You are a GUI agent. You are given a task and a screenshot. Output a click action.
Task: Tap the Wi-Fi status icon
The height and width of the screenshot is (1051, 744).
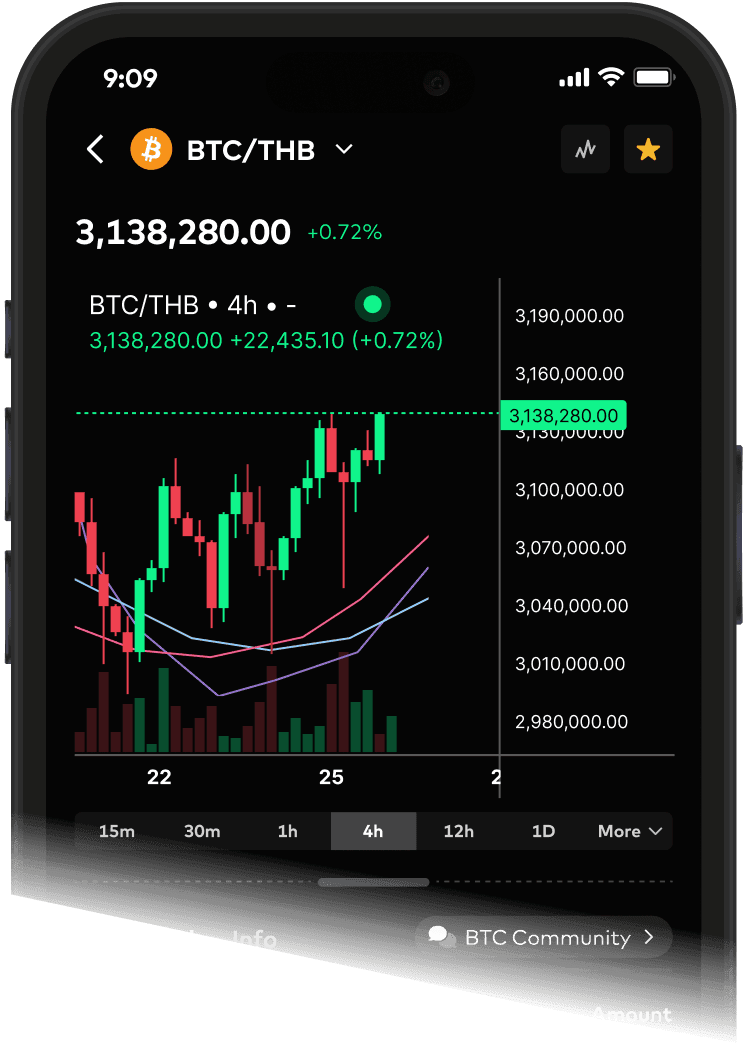click(x=611, y=77)
